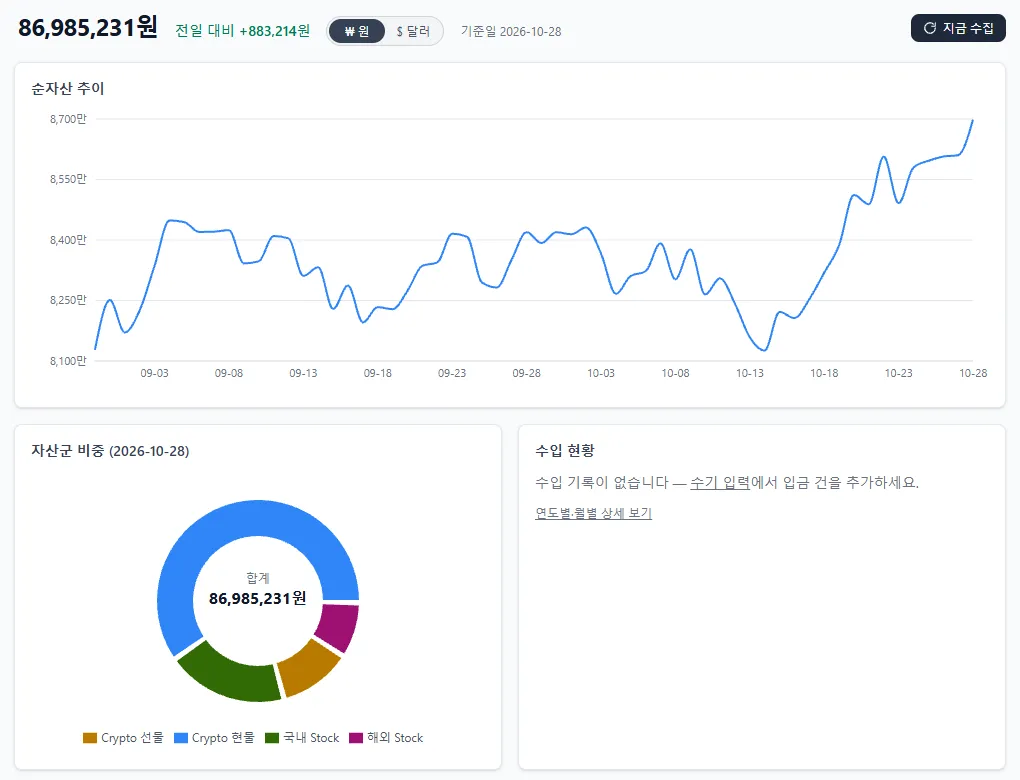Viewport: 1020px width, 780px height.
Task: Click the 09-28 x-axis date label
Action: pyautogui.click(x=526, y=373)
